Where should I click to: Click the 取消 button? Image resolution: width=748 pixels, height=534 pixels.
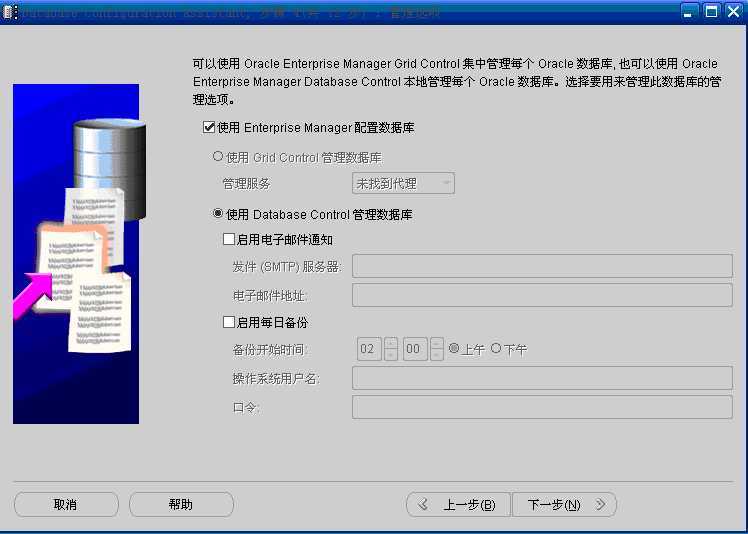[66, 504]
